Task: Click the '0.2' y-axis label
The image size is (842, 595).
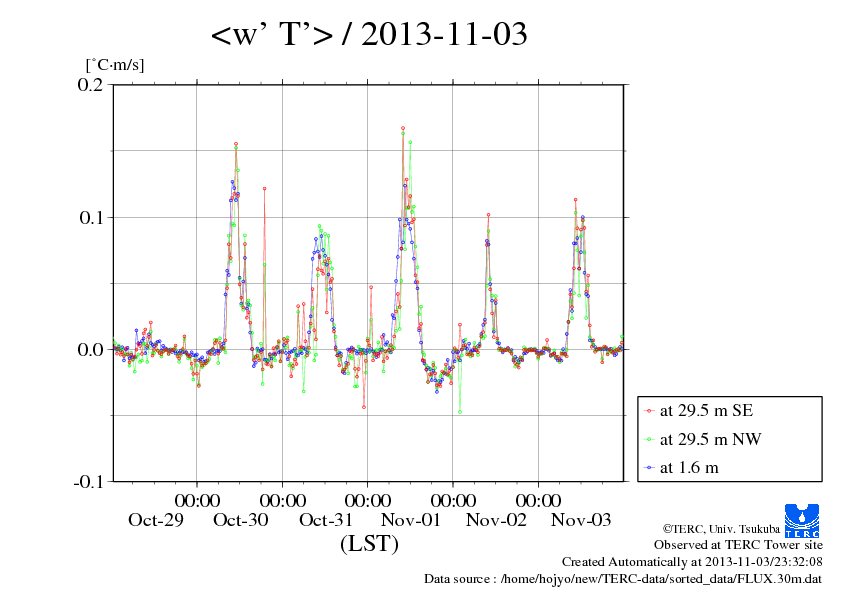Action: [90, 85]
